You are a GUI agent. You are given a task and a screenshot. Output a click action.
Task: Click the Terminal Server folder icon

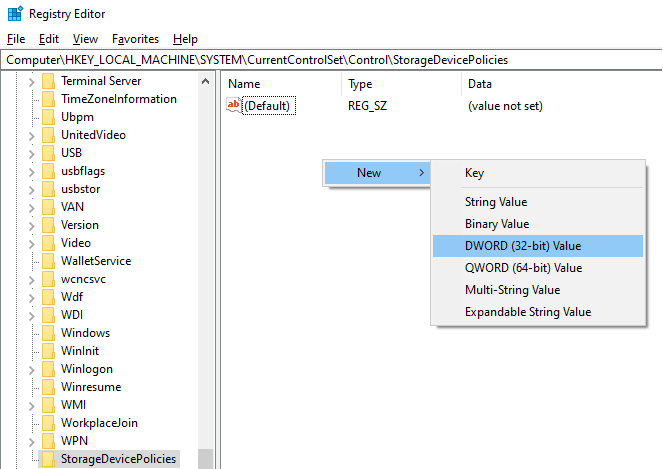click(x=48, y=81)
